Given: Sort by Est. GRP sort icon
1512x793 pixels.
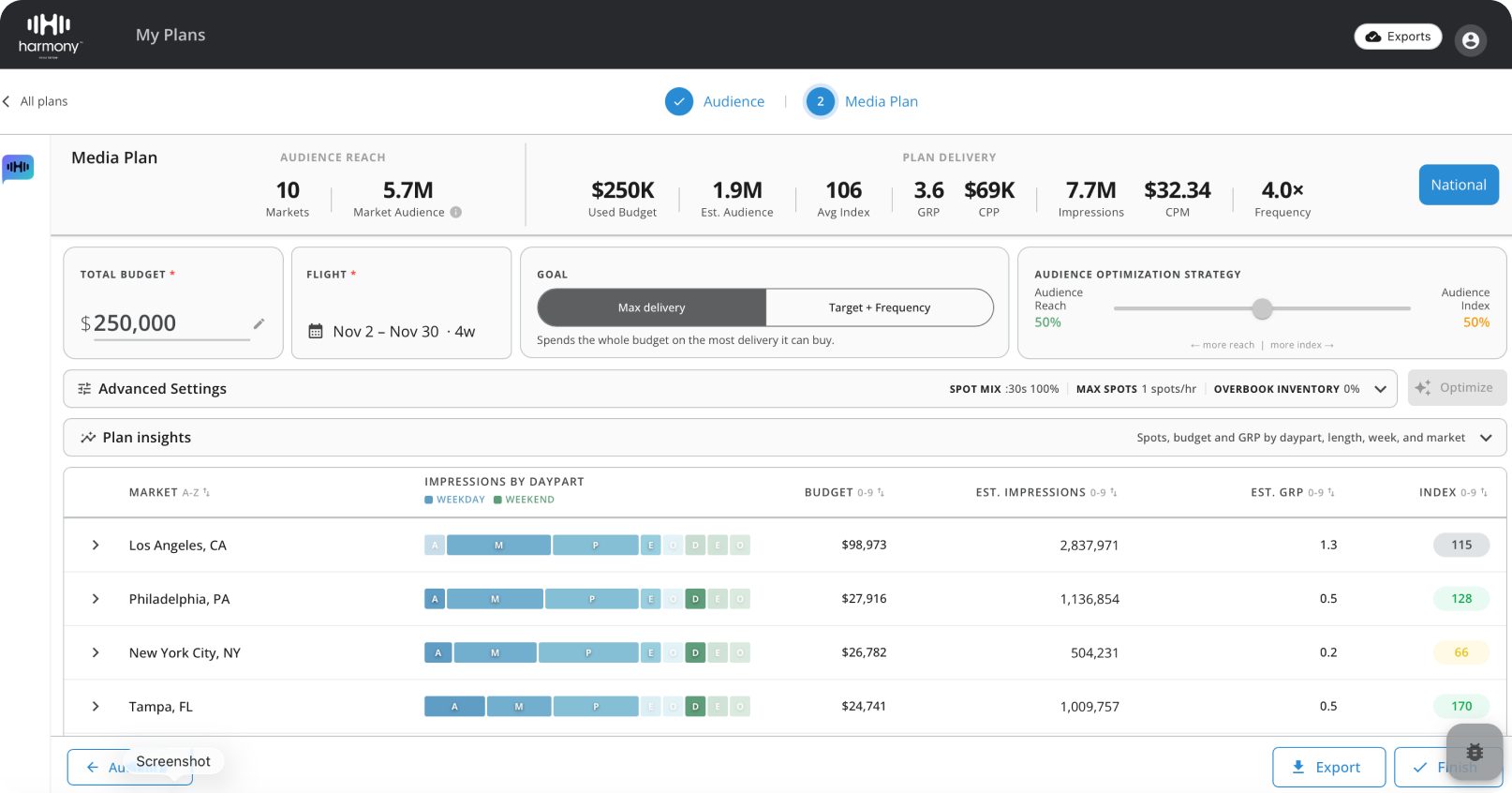Looking at the screenshot, I should 1330,492.
